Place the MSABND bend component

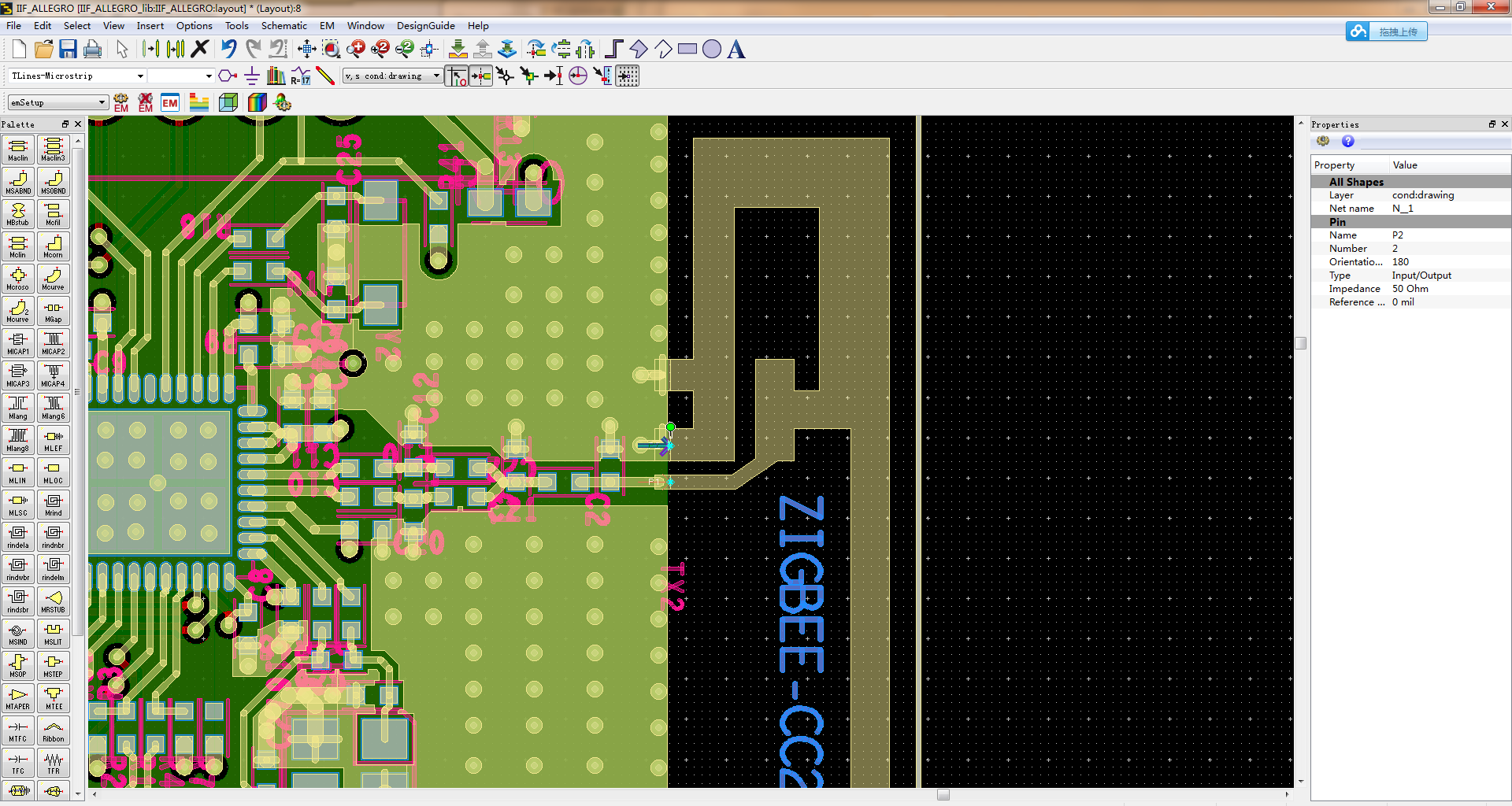click(18, 182)
